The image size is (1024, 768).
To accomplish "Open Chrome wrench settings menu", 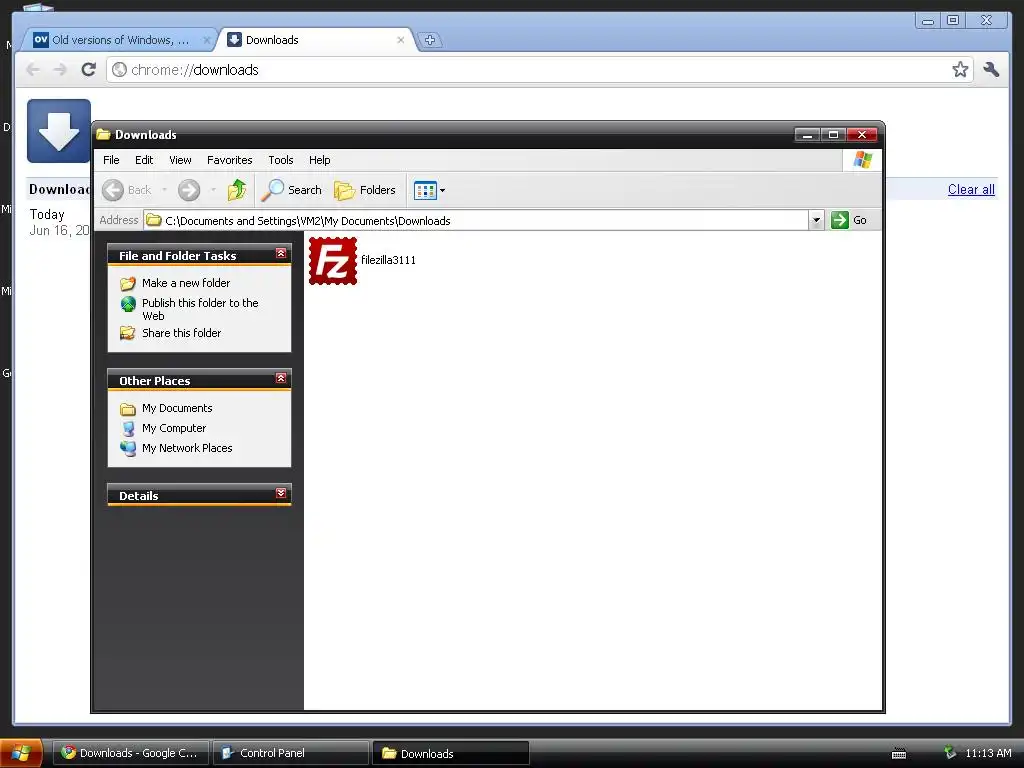I will [x=991, y=69].
